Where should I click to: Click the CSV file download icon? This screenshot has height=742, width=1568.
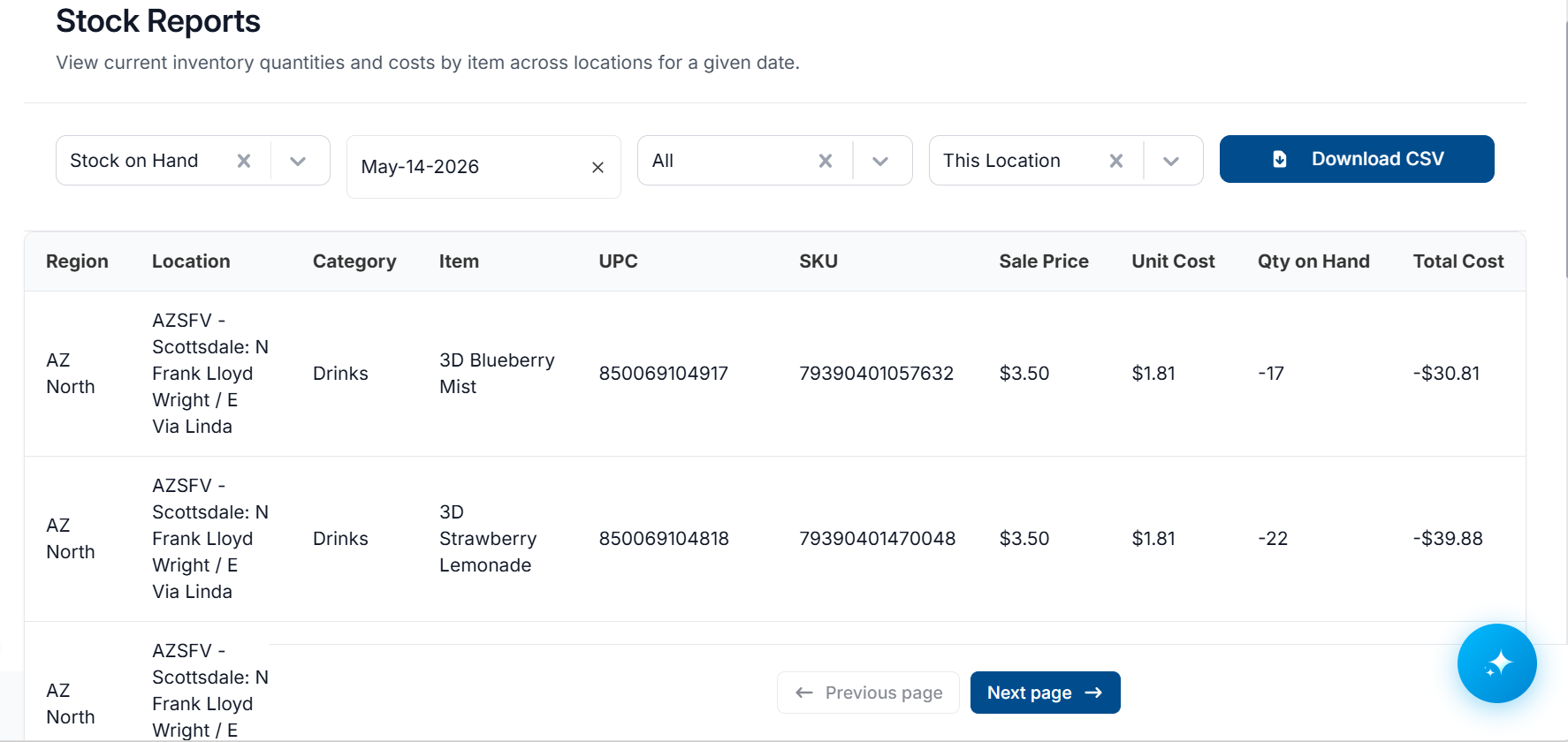[x=1279, y=159]
